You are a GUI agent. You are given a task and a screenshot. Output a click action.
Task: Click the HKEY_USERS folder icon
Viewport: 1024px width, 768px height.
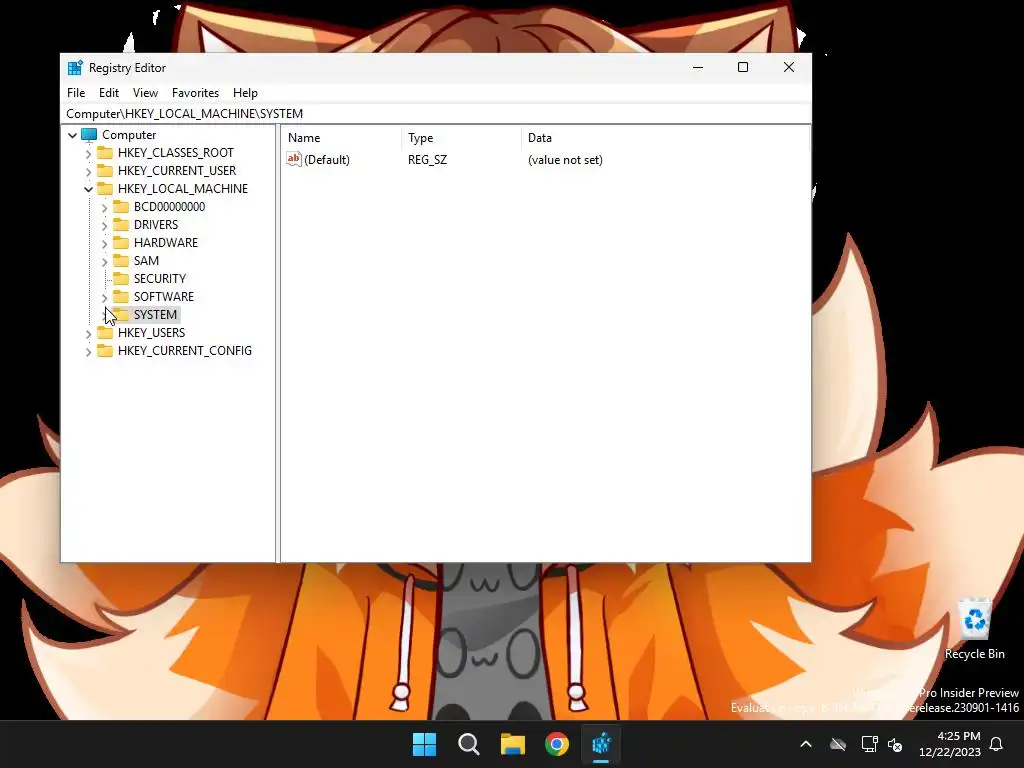coord(104,332)
